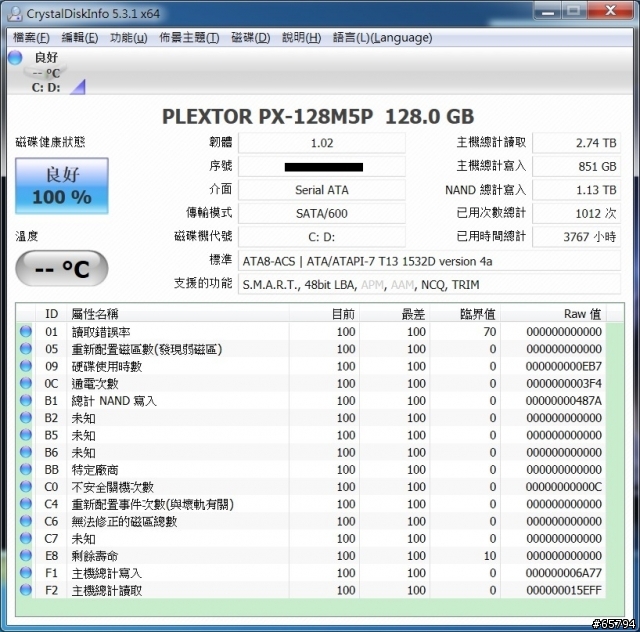Select threshold value 10 in row E8
This screenshot has width=640, height=632.
pos(490,556)
